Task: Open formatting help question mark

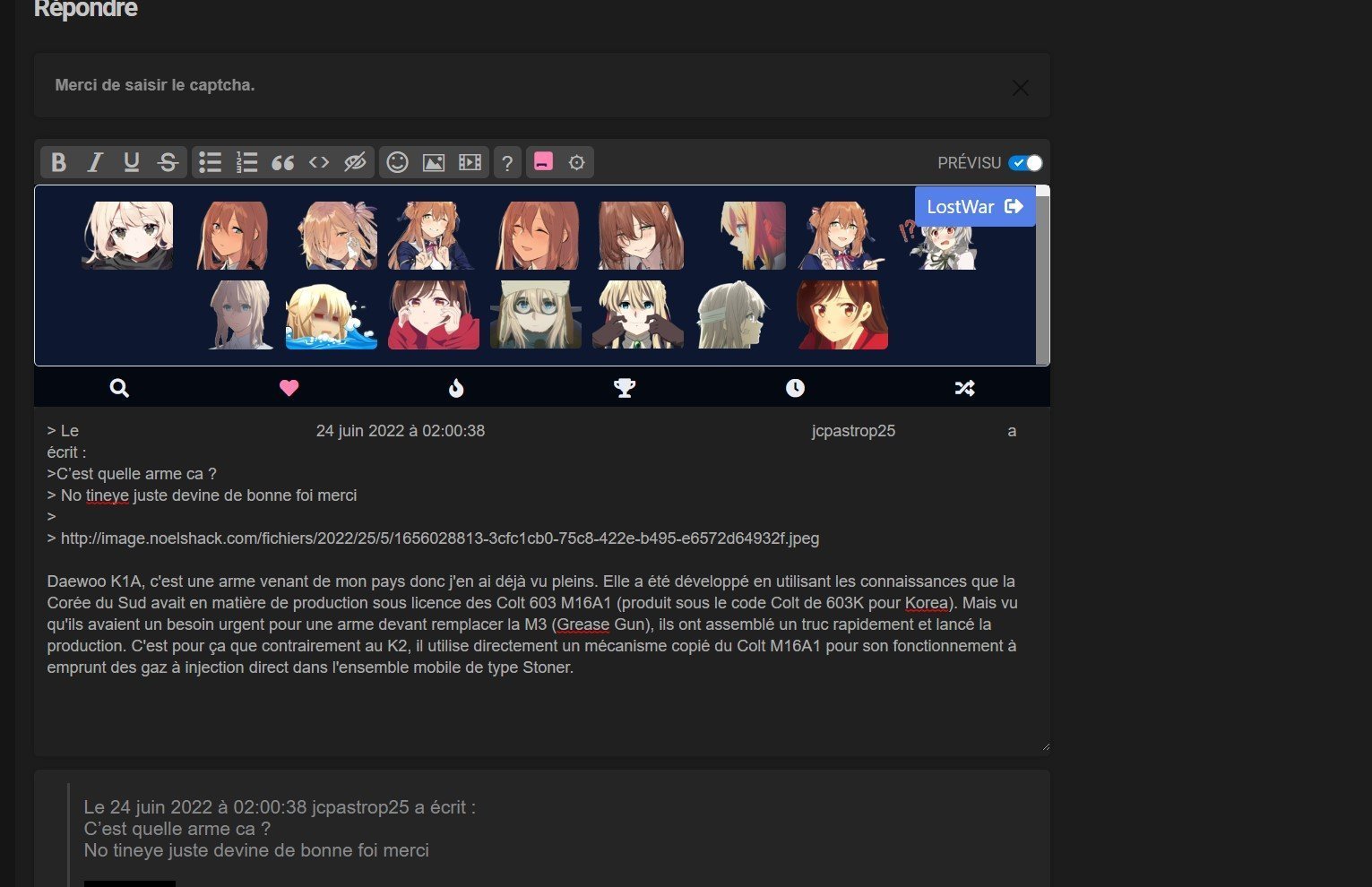Action: pos(507,162)
